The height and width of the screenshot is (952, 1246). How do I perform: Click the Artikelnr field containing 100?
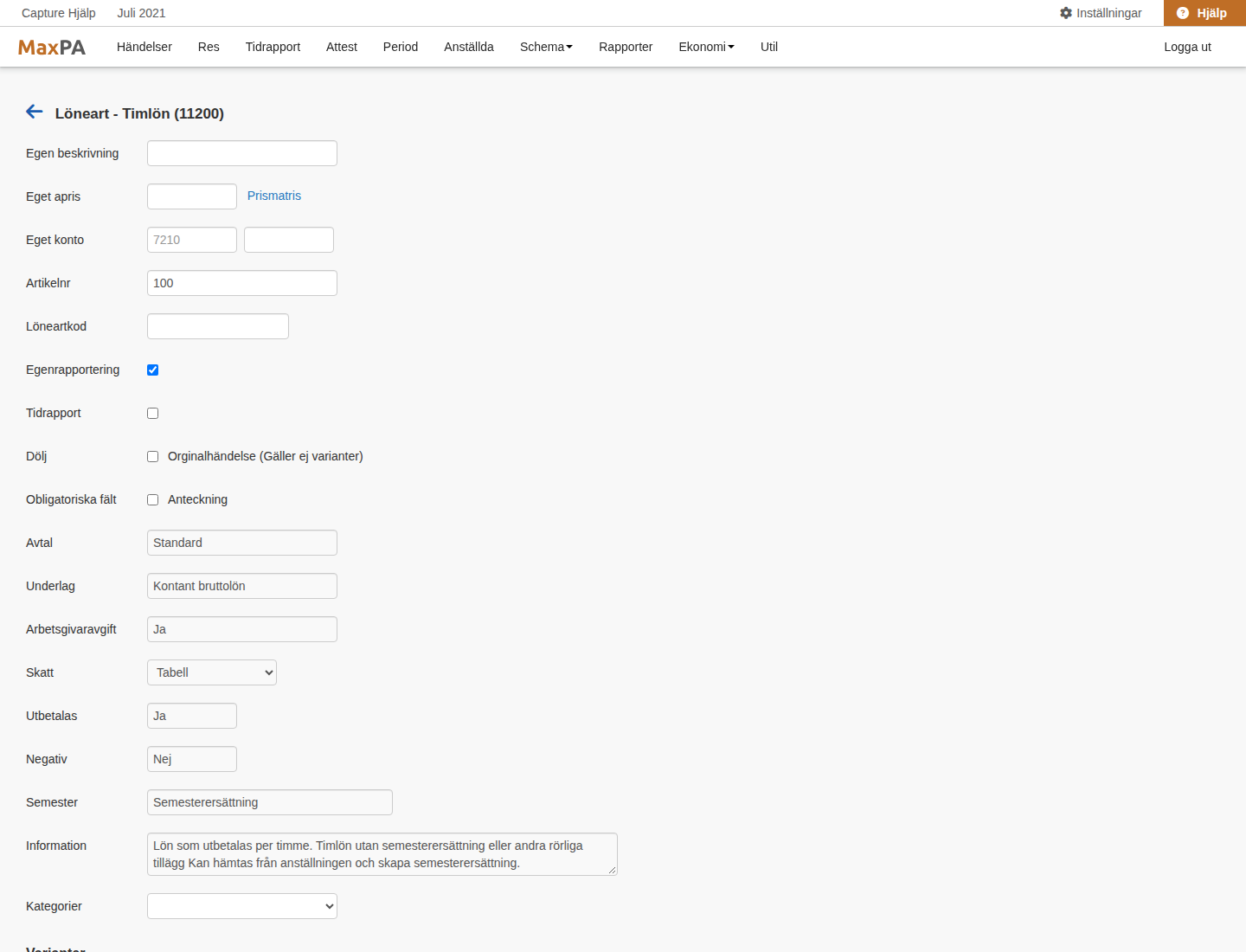point(242,283)
